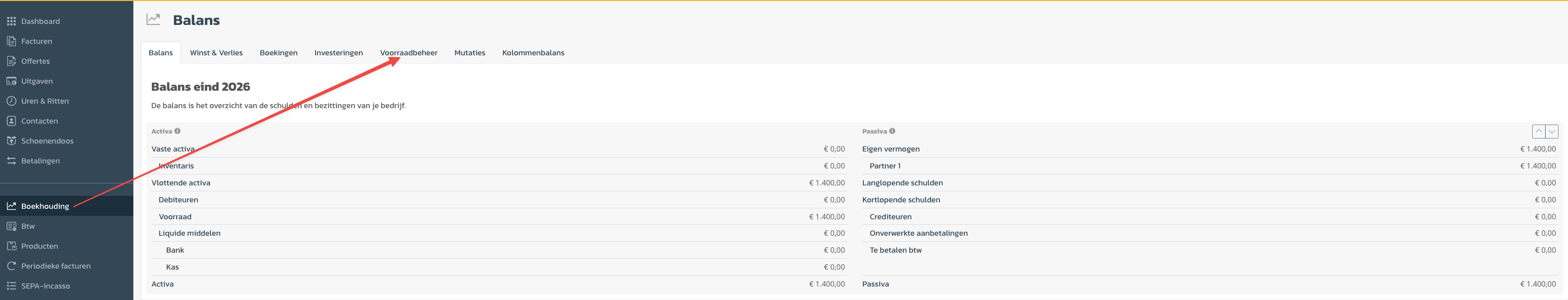Open the Voorraadbeheer tab
The image size is (1568, 300).
point(409,53)
